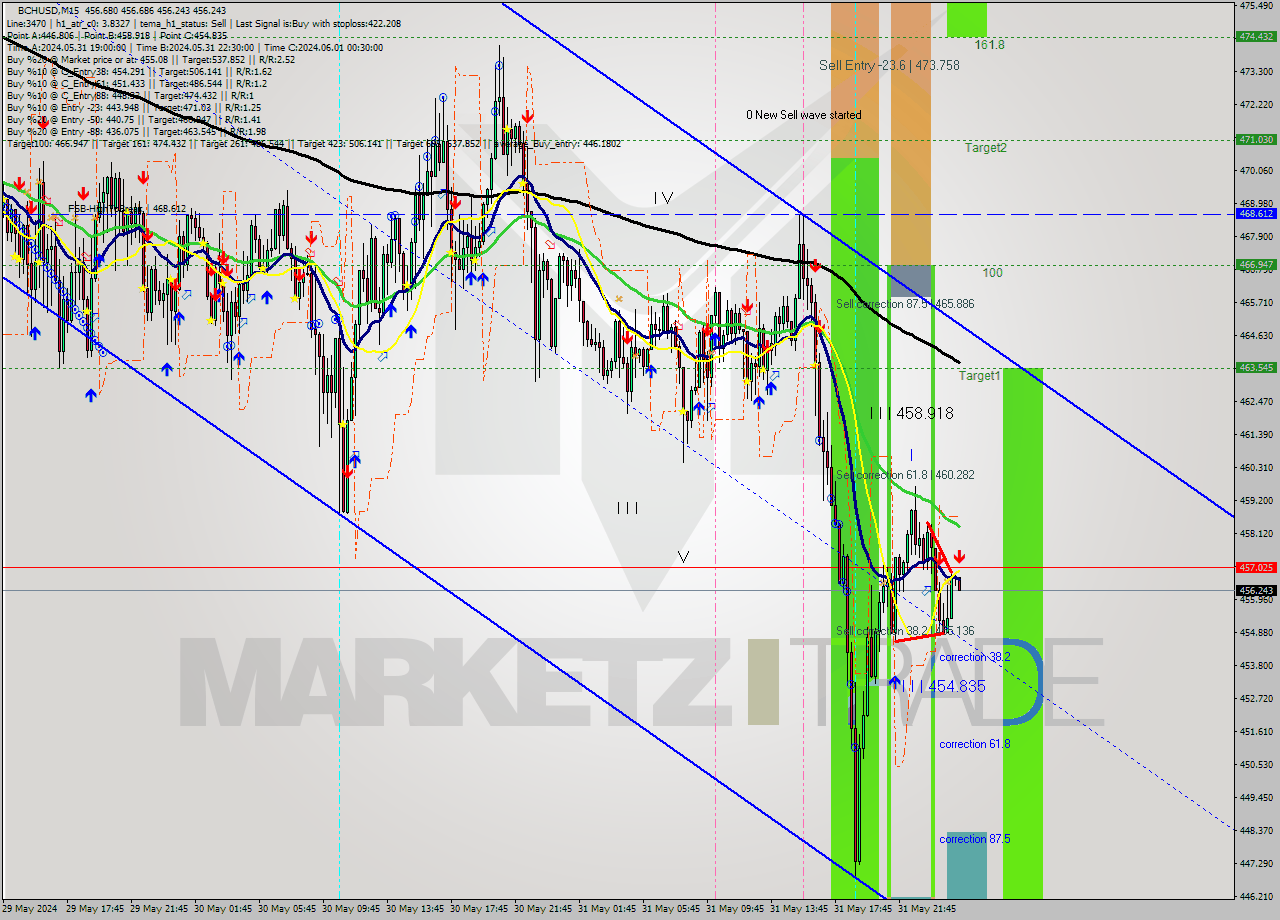Click the red 457.025 price tag
The height and width of the screenshot is (920, 1280).
pos(1256,567)
